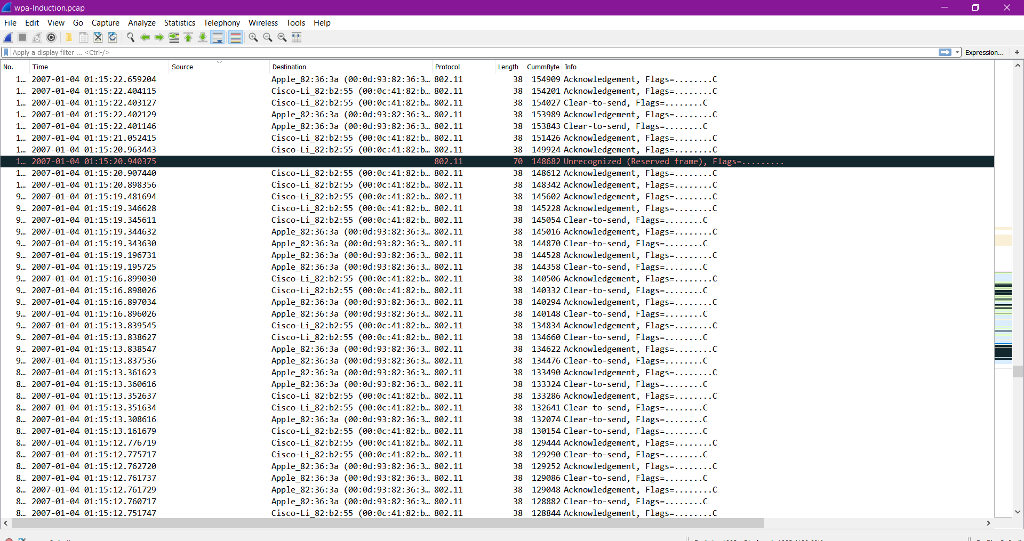Open the Capture menu

click(105, 23)
